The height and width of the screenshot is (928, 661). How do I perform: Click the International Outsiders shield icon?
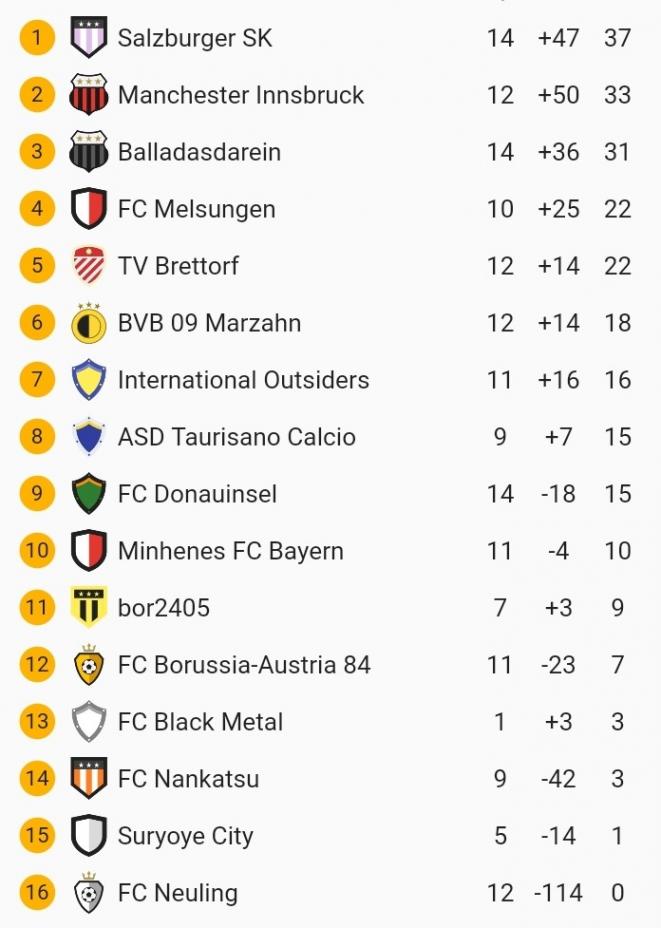coord(89,380)
